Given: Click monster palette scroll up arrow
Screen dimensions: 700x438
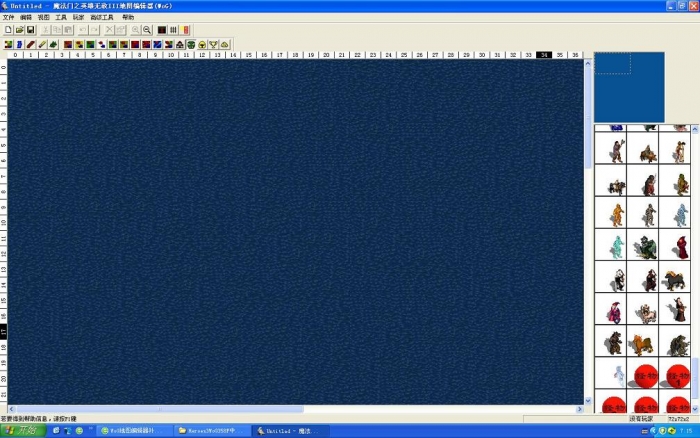Looking at the screenshot, I should click(x=695, y=129).
